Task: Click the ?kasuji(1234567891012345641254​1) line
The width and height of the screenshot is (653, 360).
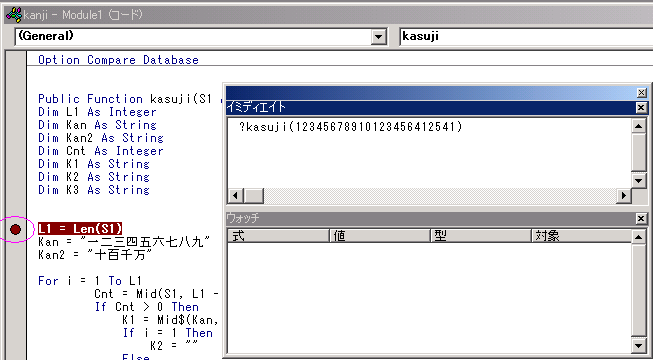Action: coord(351,127)
